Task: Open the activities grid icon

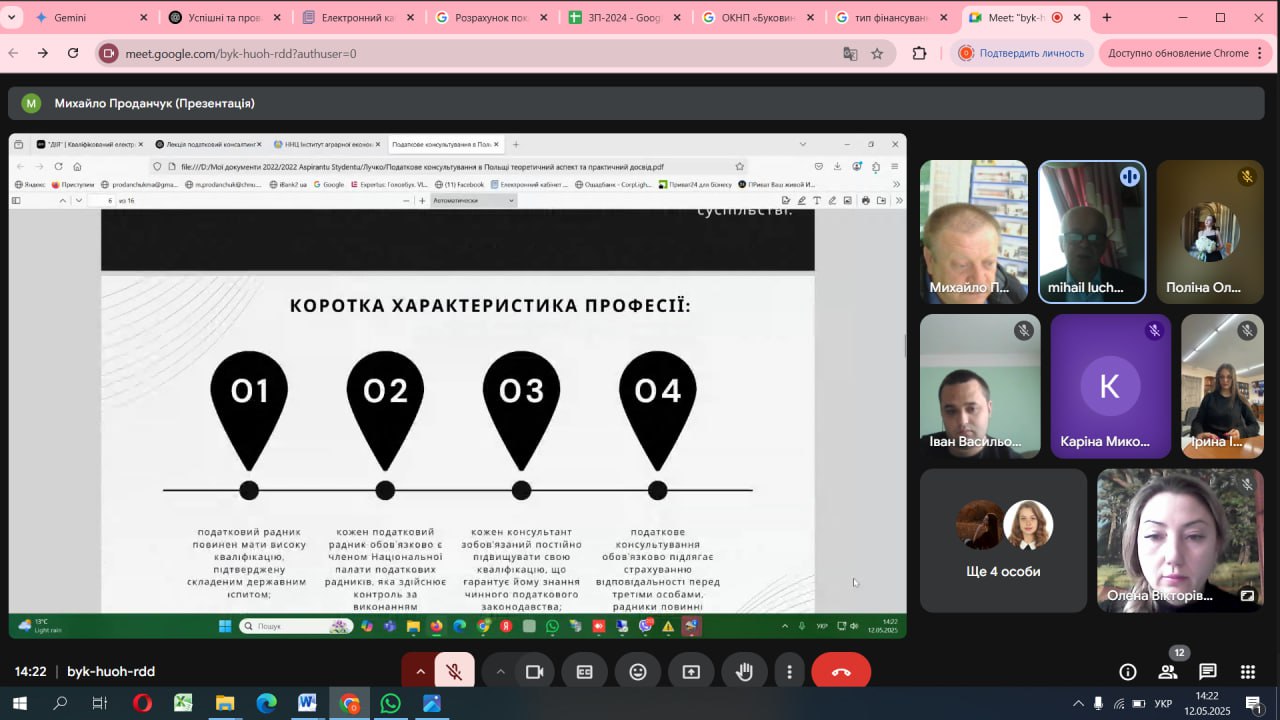Action: [x=1248, y=672]
